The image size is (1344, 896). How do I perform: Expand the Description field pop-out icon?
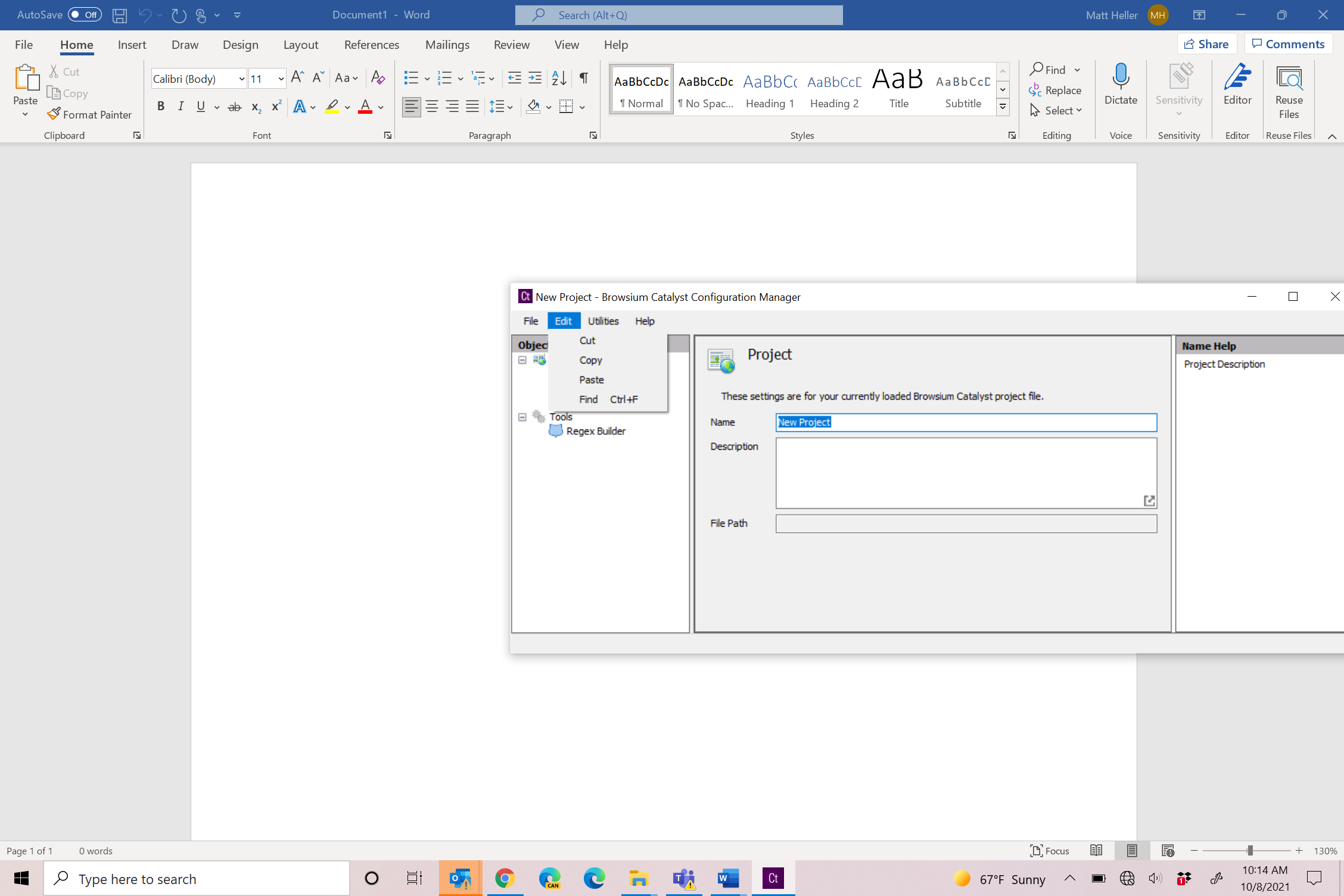coord(1149,500)
